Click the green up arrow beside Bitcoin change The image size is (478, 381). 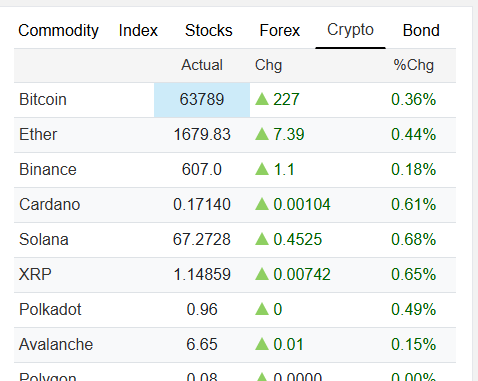pos(262,99)
